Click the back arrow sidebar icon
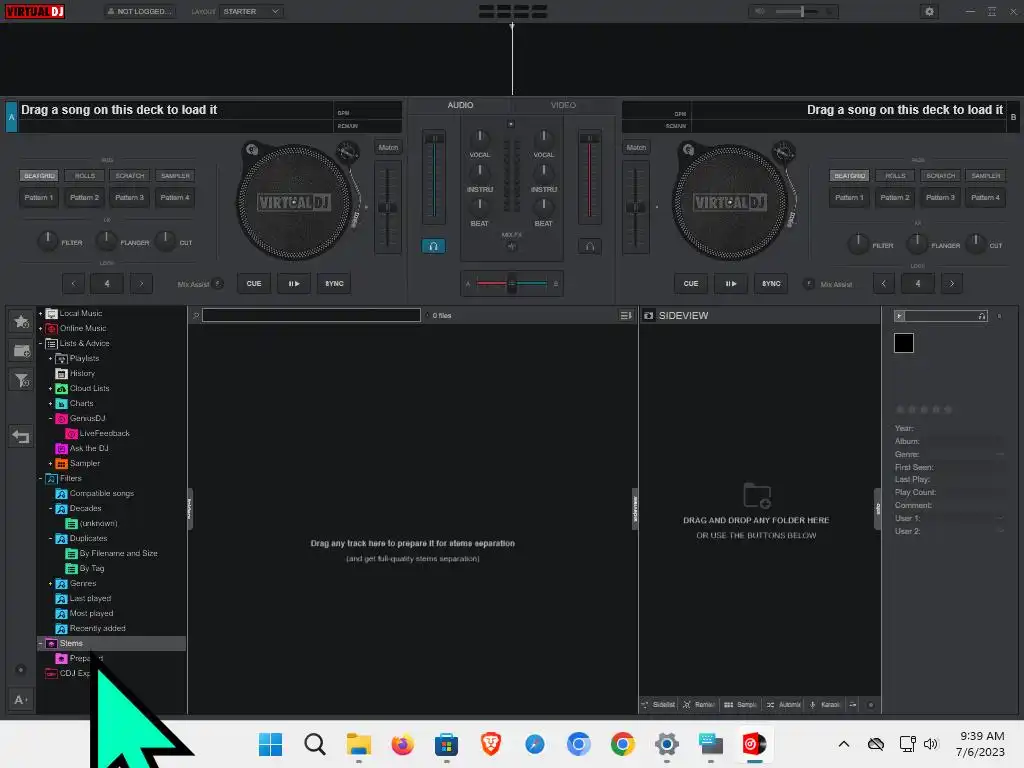The height and width of the screenshot is (768, 1024). pyautogui.click(x=22, y=436)
